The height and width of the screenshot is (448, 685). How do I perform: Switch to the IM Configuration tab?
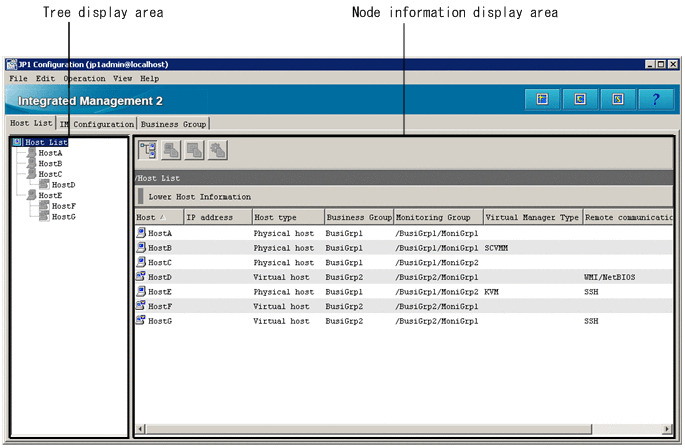pyautogui.click(x=97, y=124)
